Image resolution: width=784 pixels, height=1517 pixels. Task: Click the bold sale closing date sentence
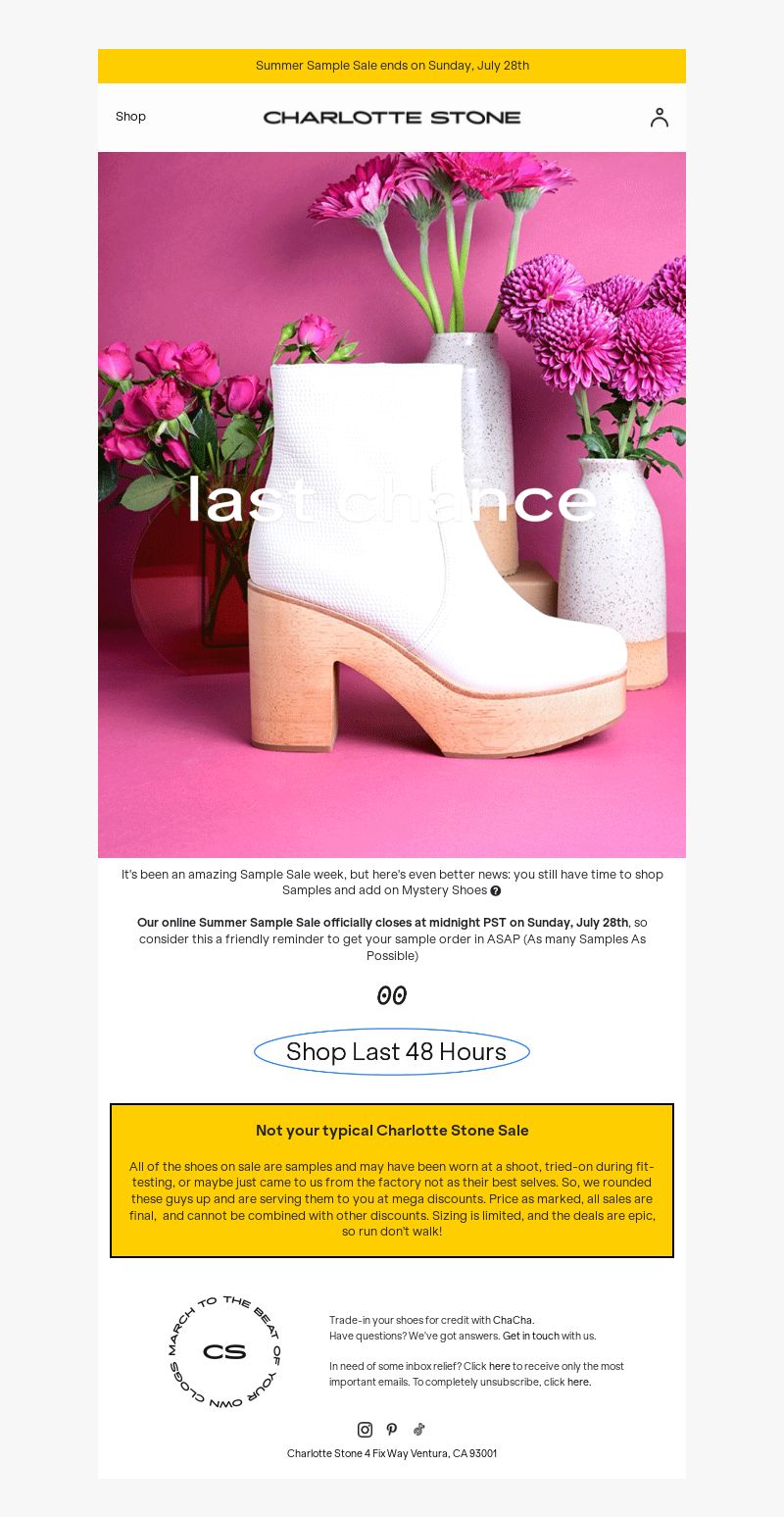[x=383, y=923]
